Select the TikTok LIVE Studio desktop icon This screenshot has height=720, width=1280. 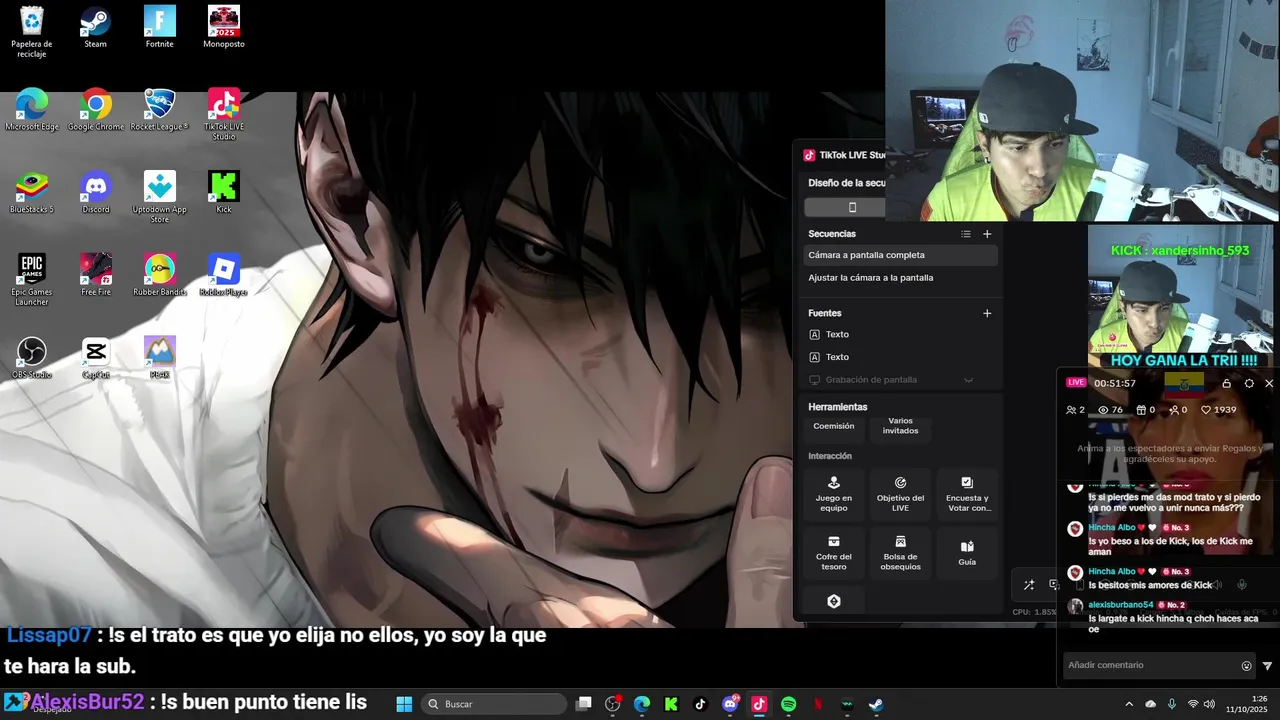click(x=224, y=114)
